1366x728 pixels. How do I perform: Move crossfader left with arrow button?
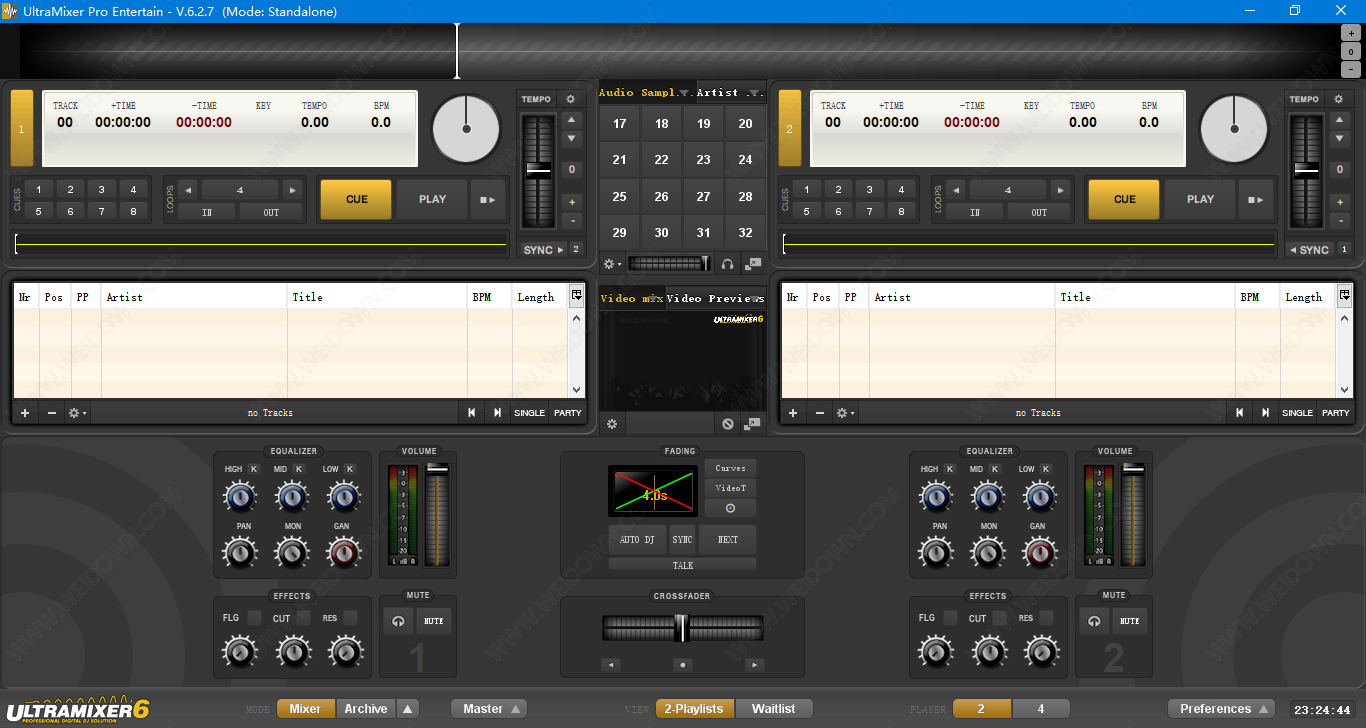(611, 665)
